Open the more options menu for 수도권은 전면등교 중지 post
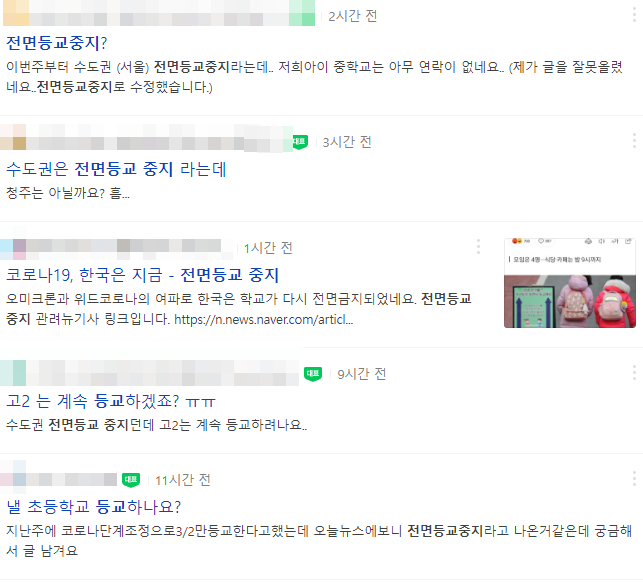643x584 pixels. pyautogui.click(x=634, y=141)
